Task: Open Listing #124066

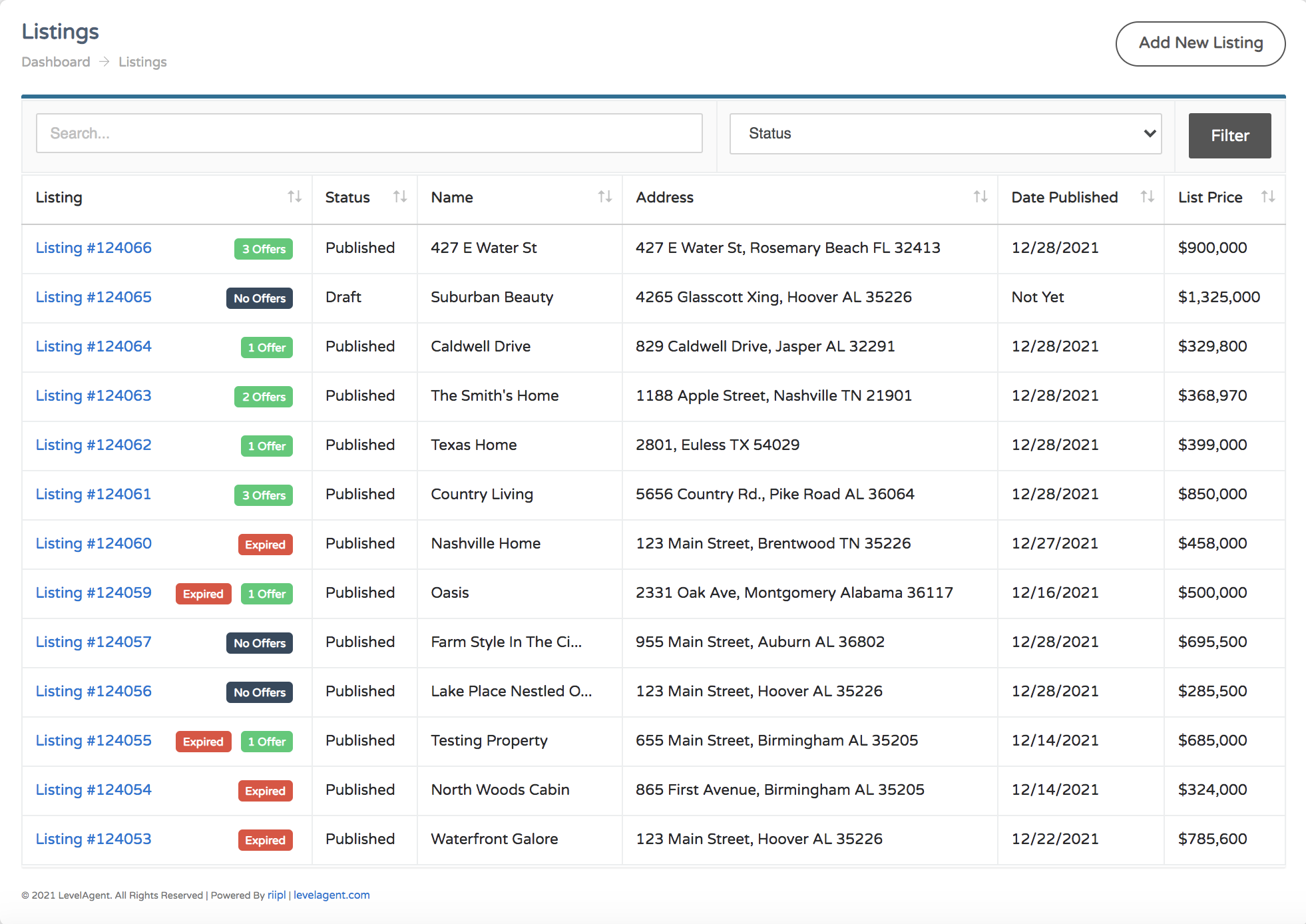Action: tap(94, 248)
